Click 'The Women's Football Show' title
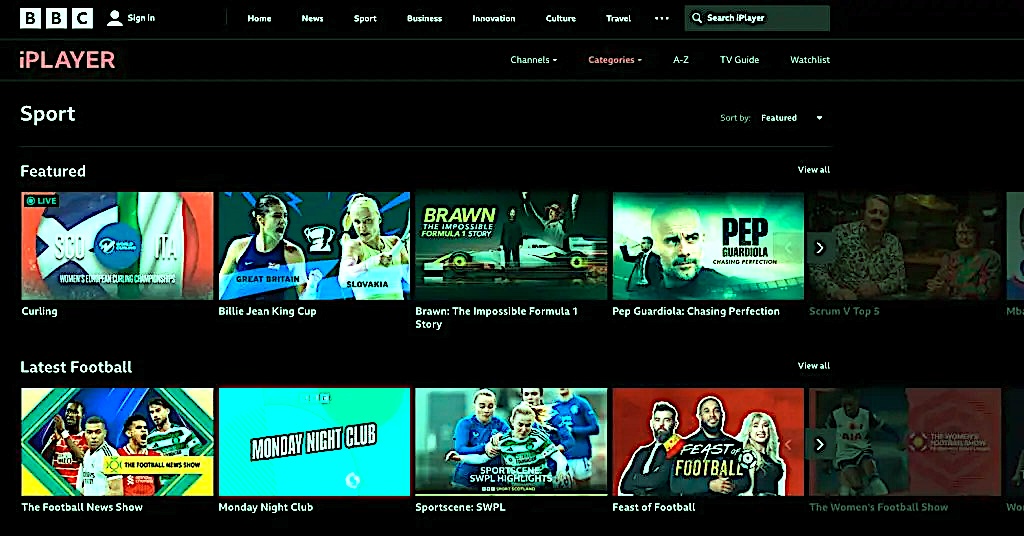The width and height of the screenshot is (1024, 536). [x=878, y=507]
